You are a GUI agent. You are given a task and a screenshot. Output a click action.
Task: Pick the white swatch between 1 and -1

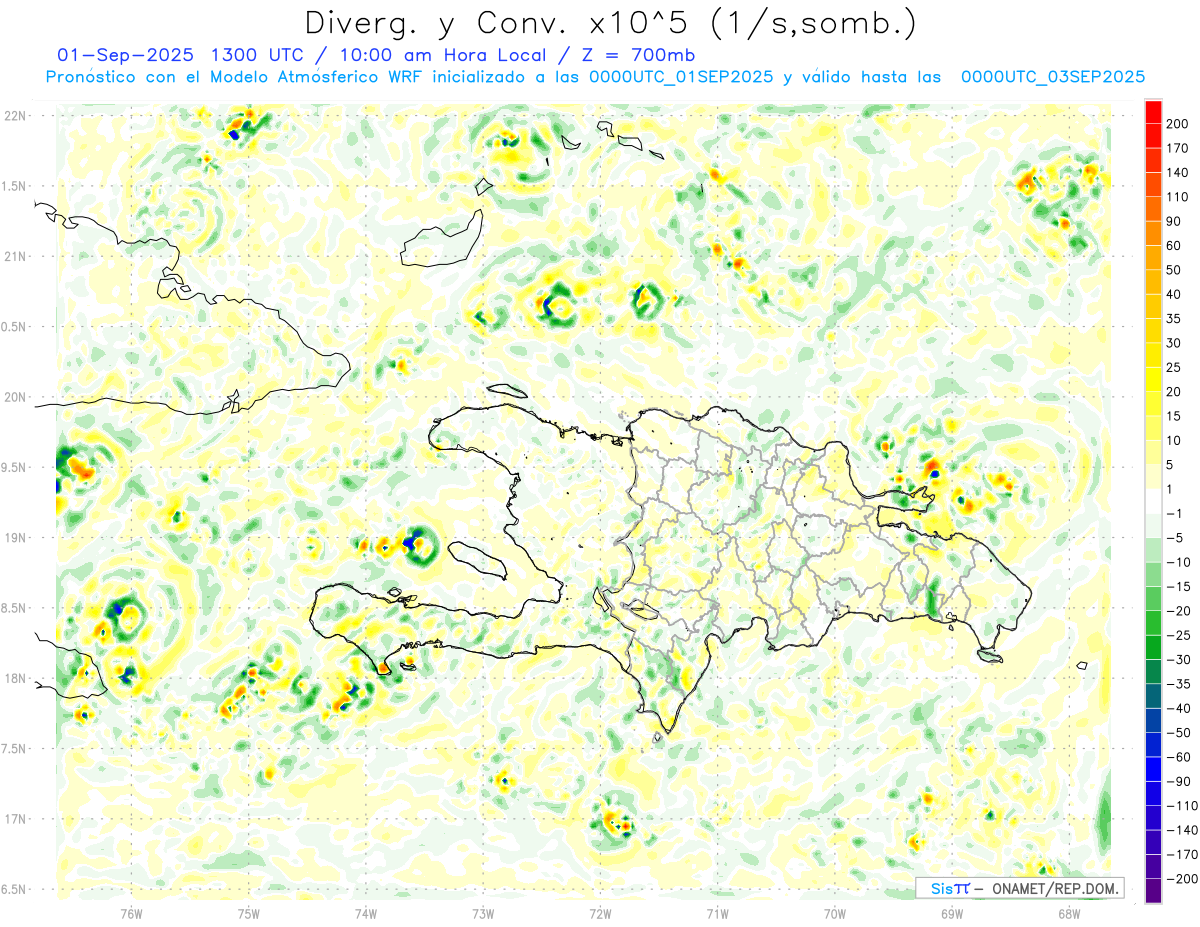tap(1153, 502)
